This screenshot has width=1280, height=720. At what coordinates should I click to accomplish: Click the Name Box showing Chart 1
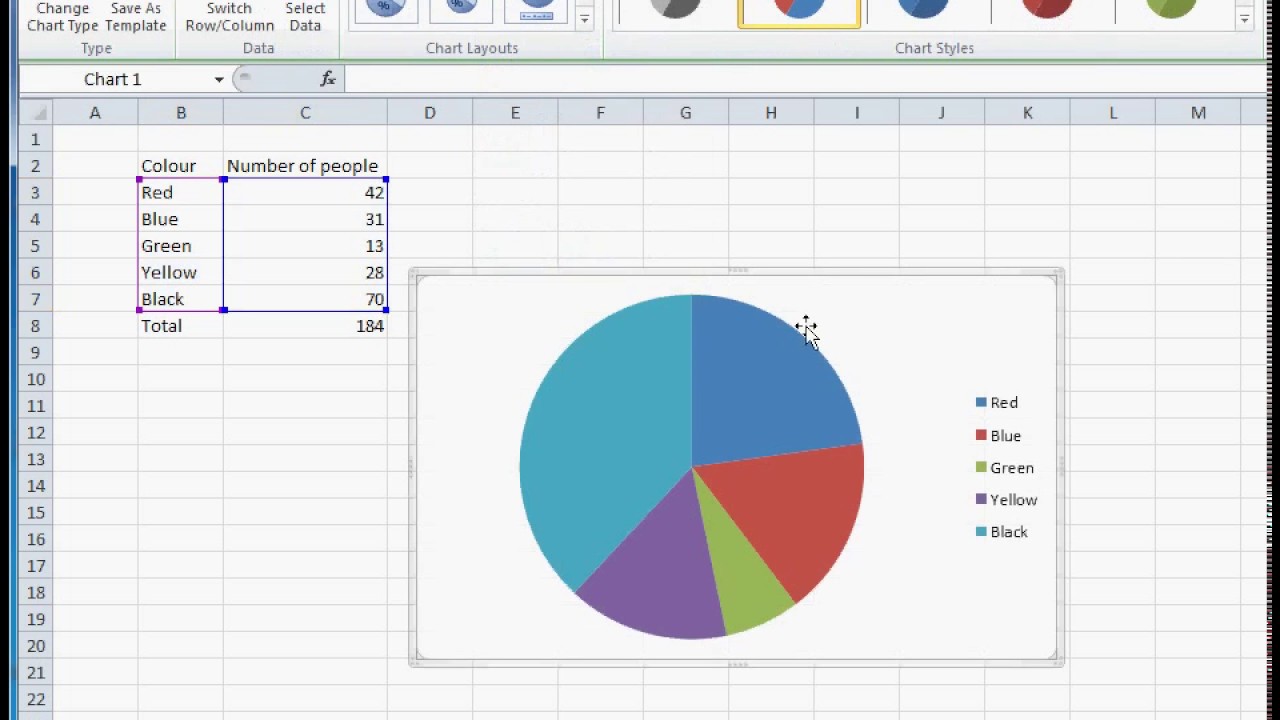(114, 79)
